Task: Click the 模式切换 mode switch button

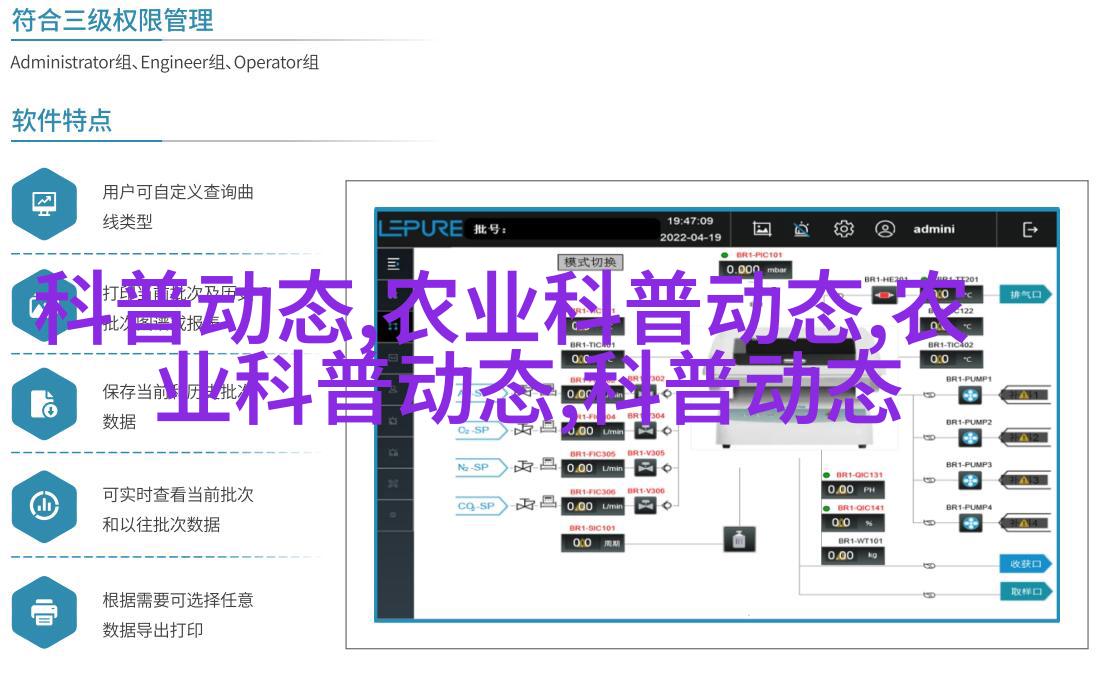Action: pos(590,262)
